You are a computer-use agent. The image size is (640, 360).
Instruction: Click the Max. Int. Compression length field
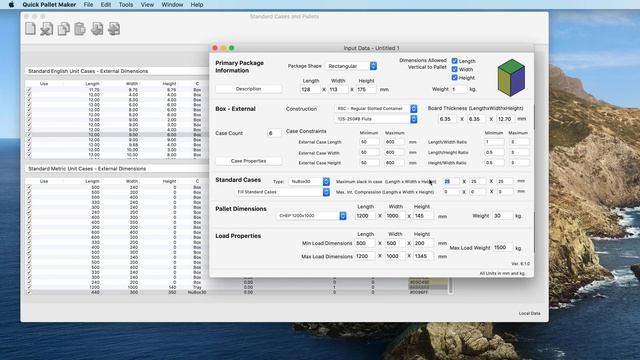(451, 191)
